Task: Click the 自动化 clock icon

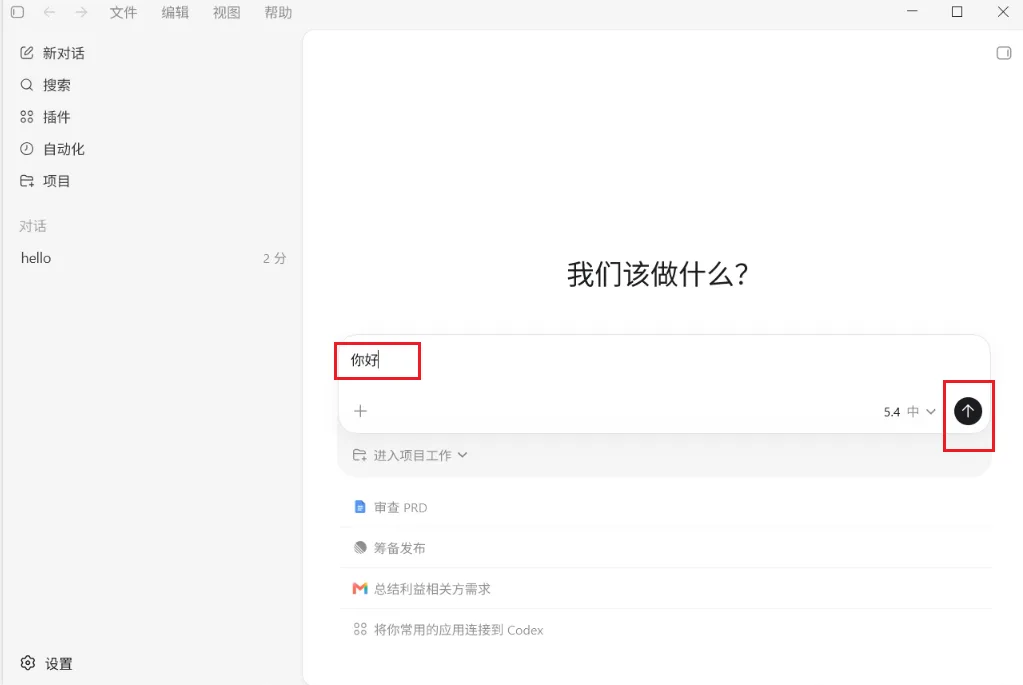Action: pos(27,149)
